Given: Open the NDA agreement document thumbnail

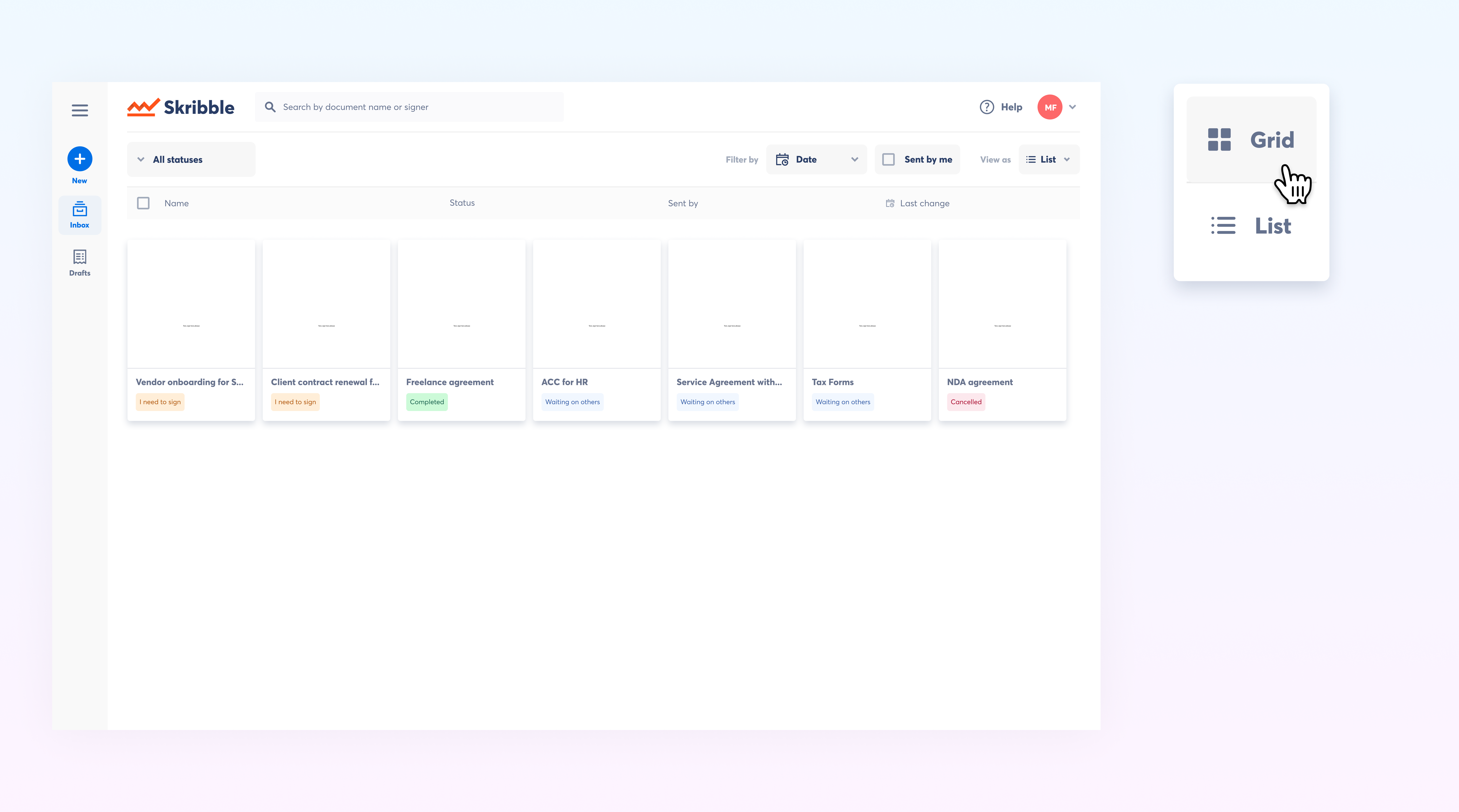Looking at the screenshot, I should [x=1003, y=304].
